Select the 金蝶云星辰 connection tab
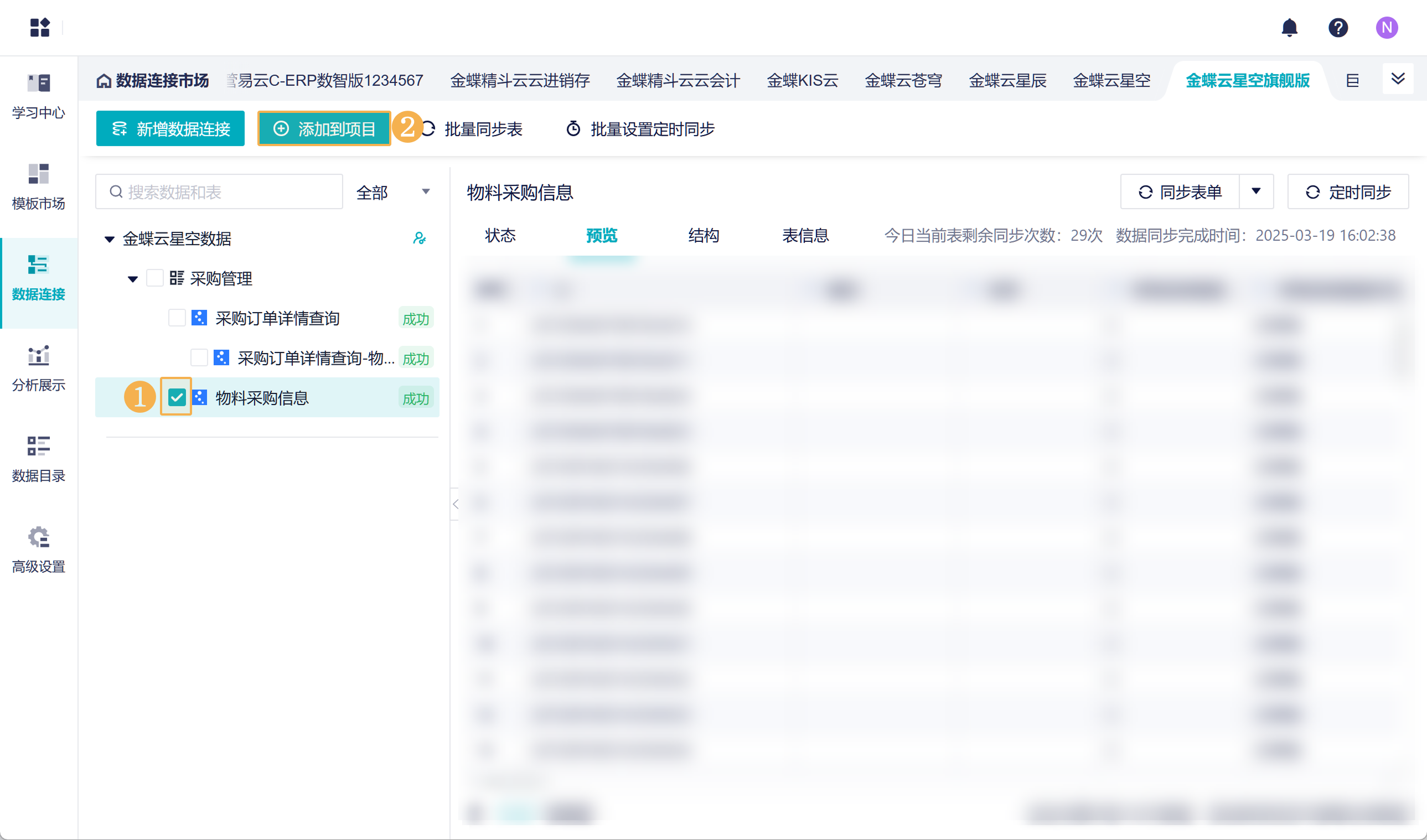Screen dimensions: 1427x840 click(1007, 81)
